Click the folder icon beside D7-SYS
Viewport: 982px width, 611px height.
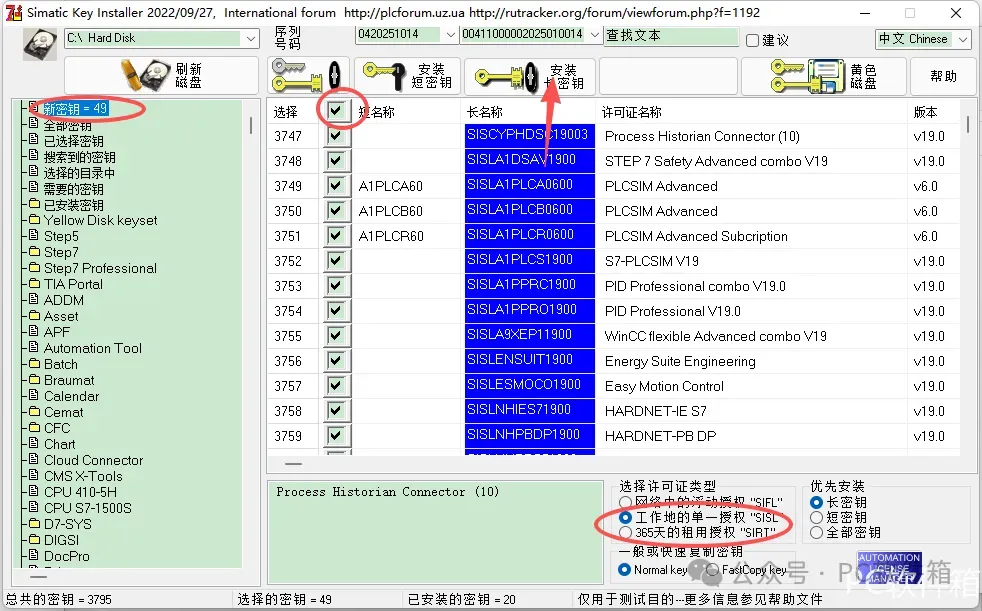coord(34,523)
